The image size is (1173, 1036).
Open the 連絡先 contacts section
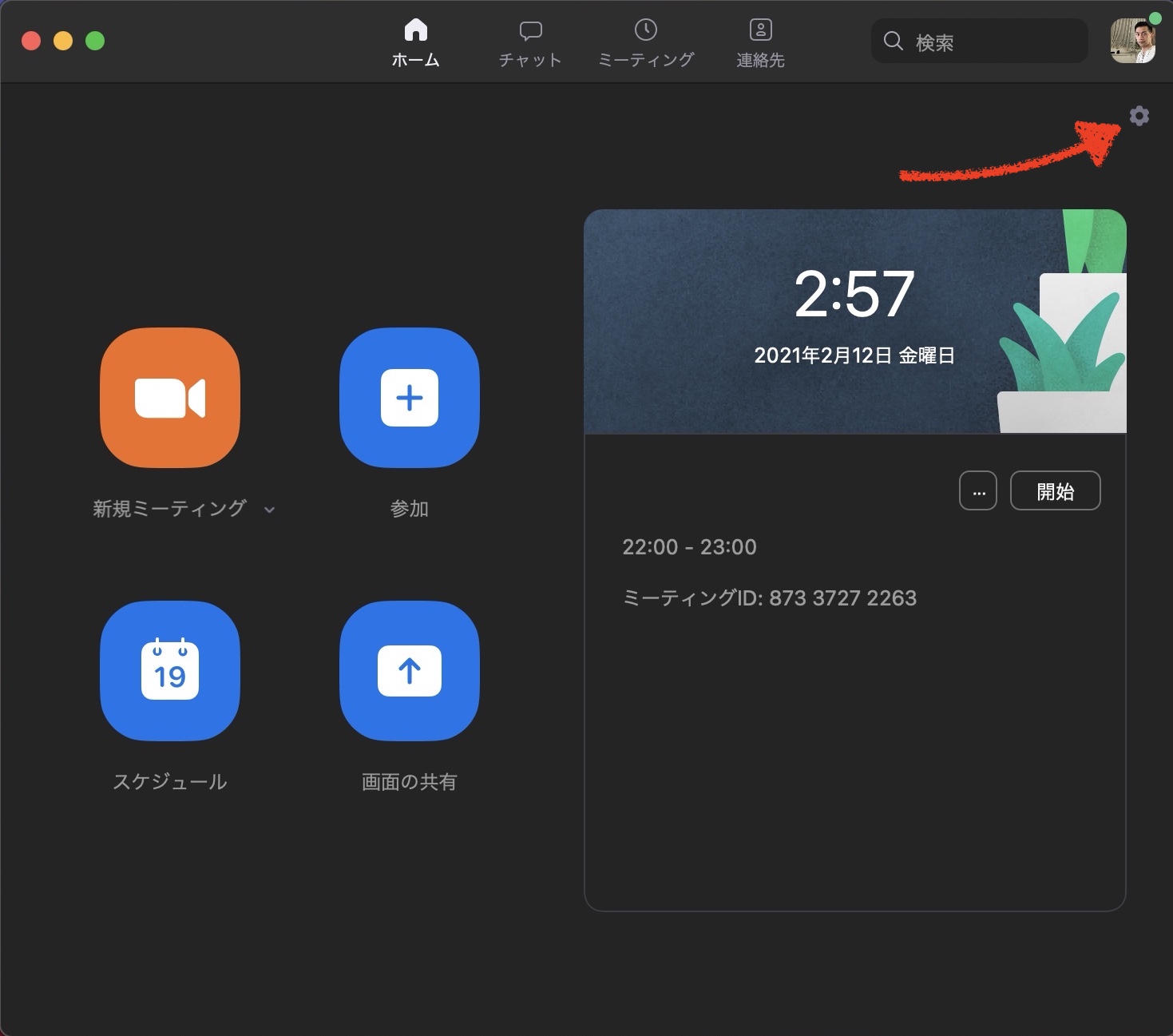(x=759, y=40)
